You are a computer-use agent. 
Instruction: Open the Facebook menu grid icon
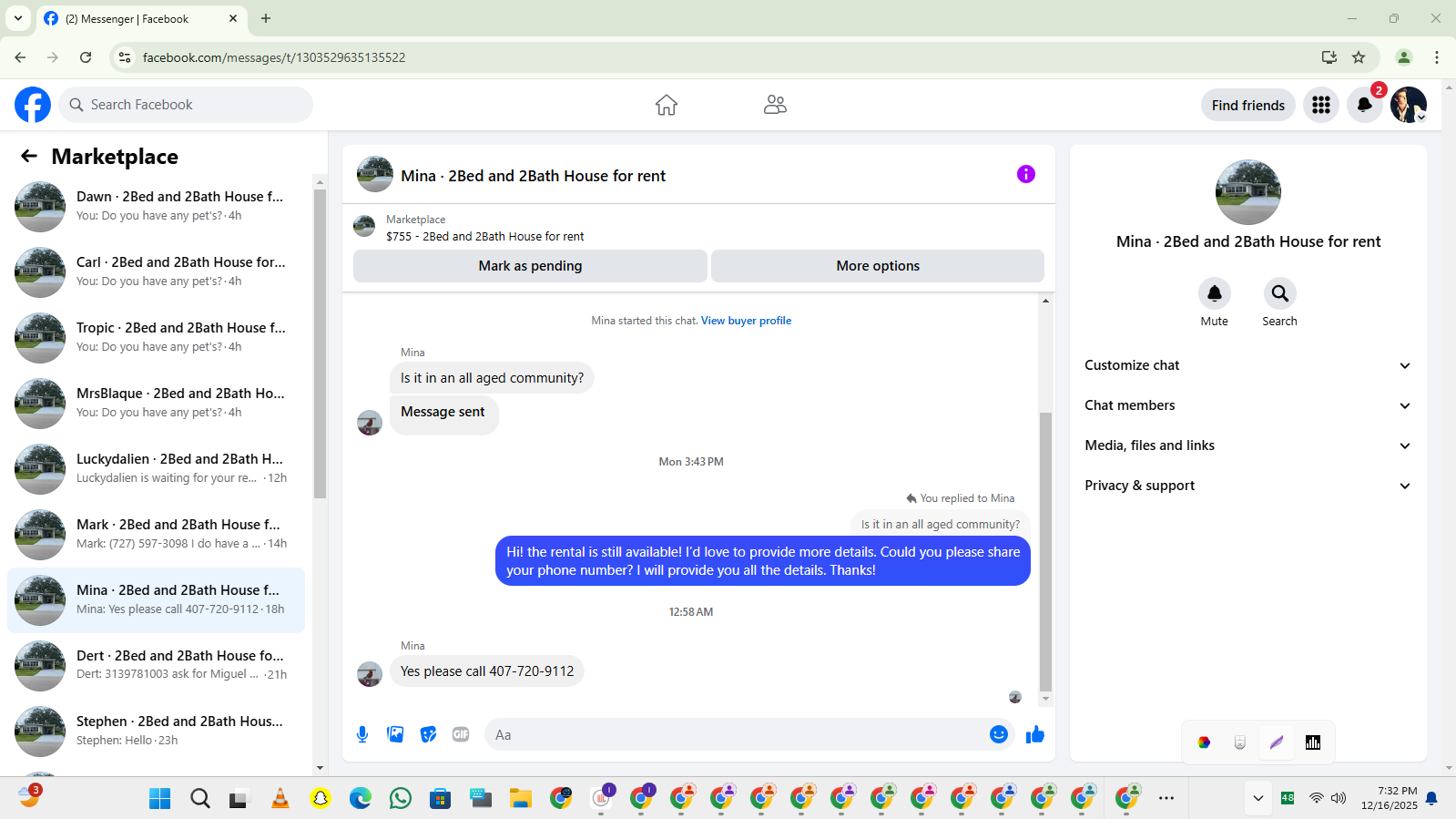point(1321,105)
